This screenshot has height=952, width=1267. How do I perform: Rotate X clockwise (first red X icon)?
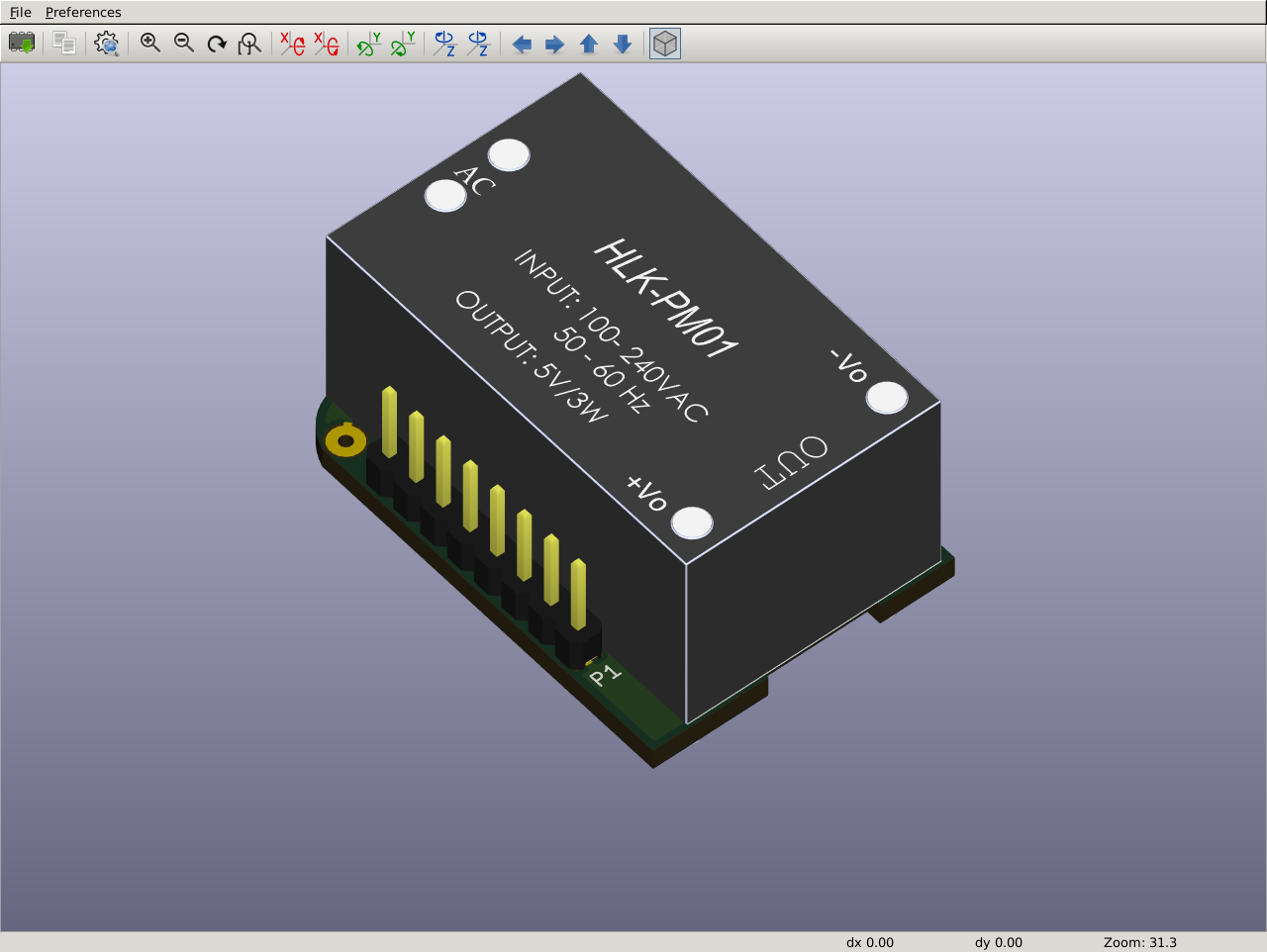pyautogui.click(x=292, y=44)
